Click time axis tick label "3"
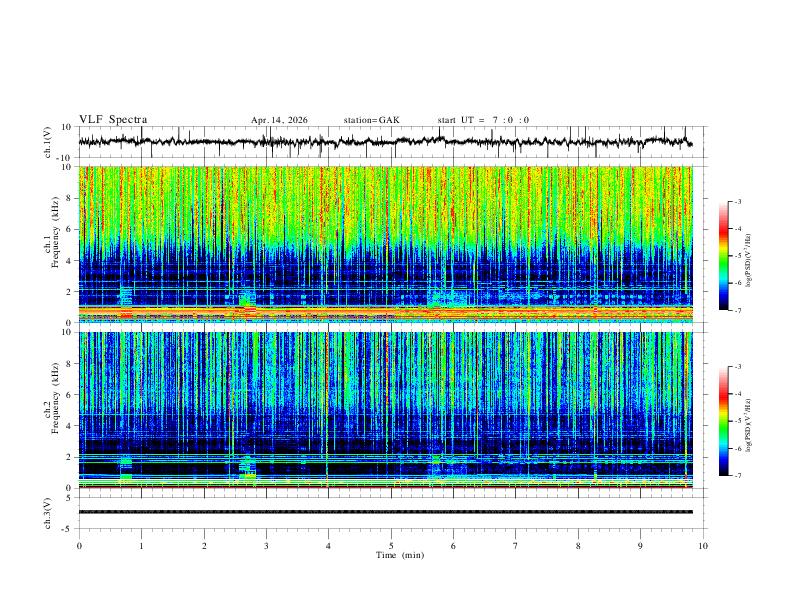792x612 pixels. point(266,546)
